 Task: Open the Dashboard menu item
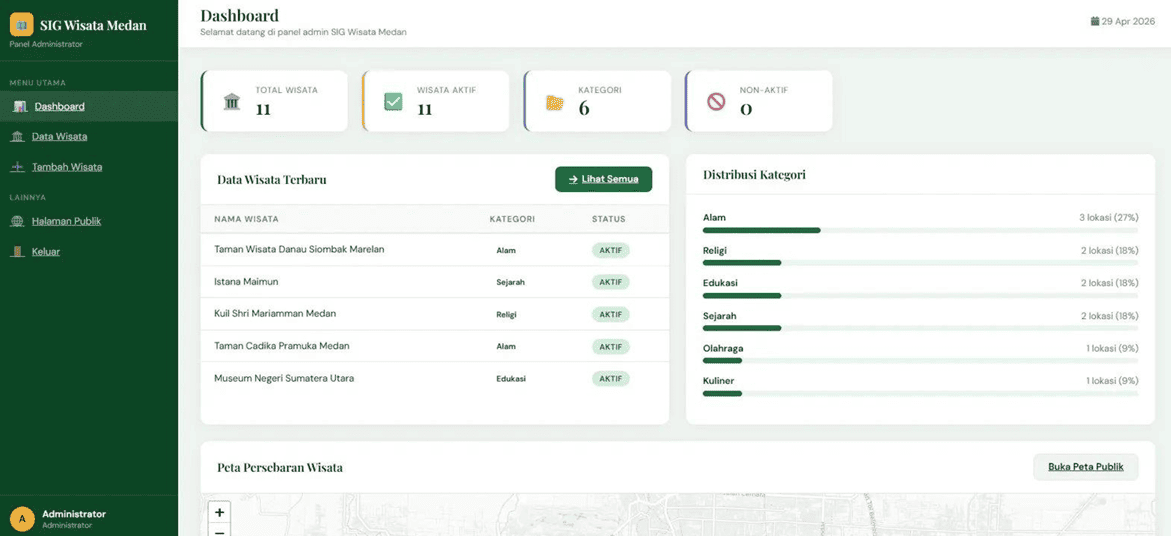coord(89,106)
